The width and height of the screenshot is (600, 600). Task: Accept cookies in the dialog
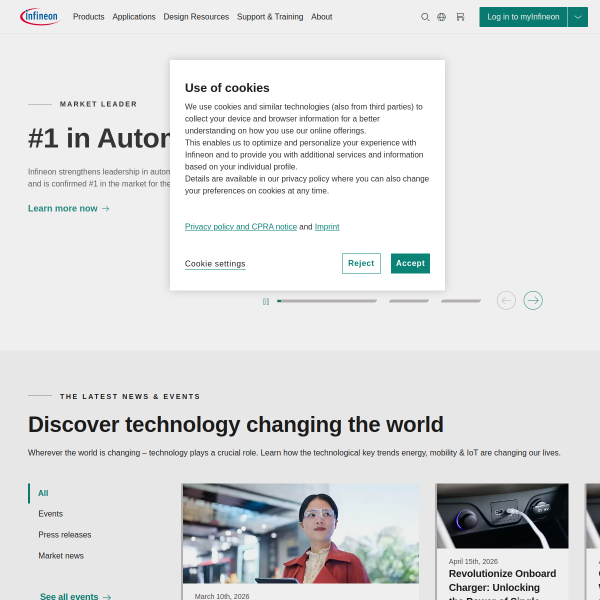410,263
